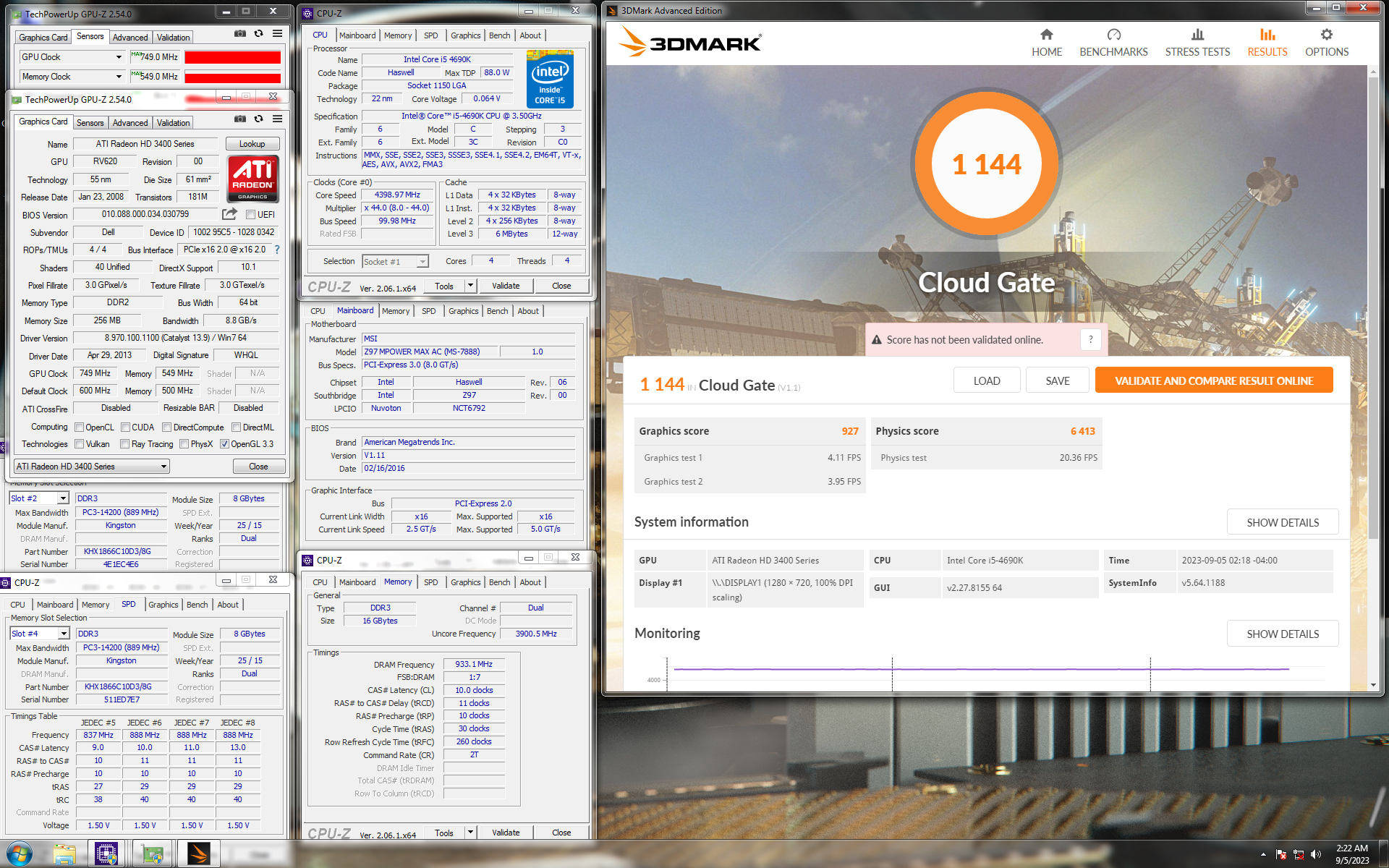
Task: Switch to SPD tab in CPU-Z Mainboard window
Action: pos(429,311)
